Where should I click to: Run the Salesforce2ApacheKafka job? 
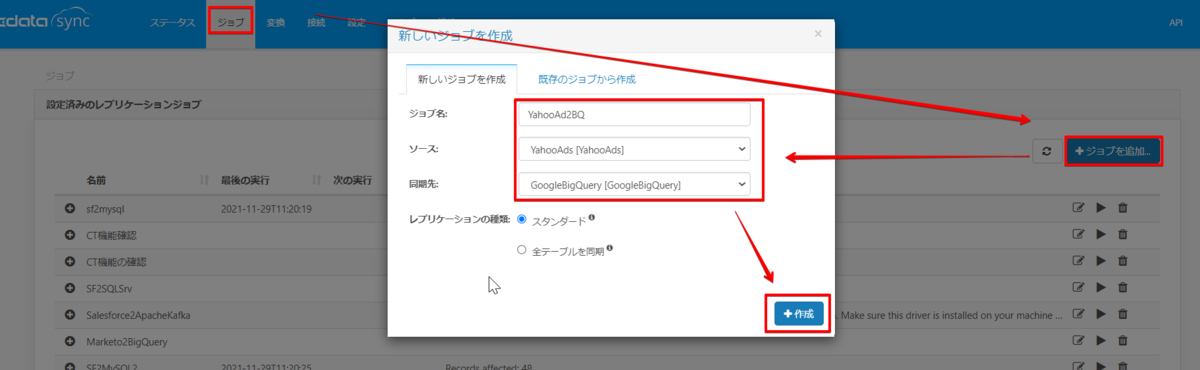coord(1101,315)
